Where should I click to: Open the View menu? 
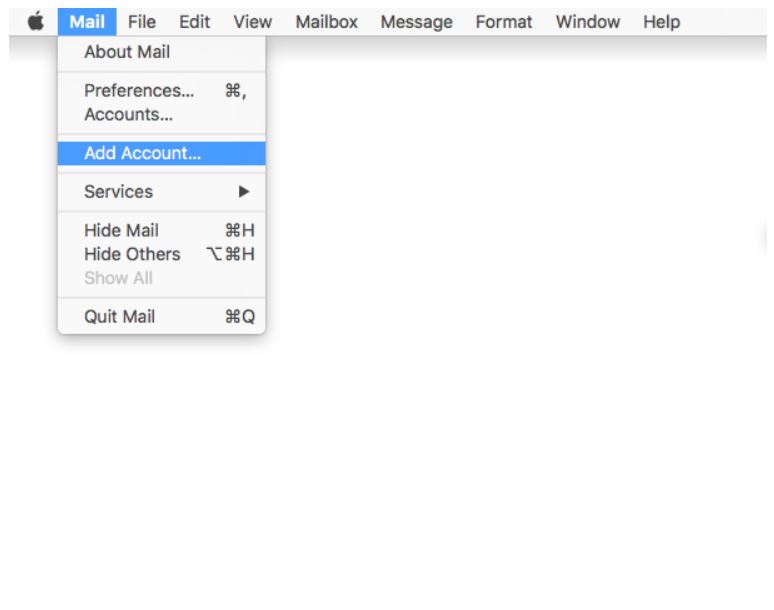[253, 22]
